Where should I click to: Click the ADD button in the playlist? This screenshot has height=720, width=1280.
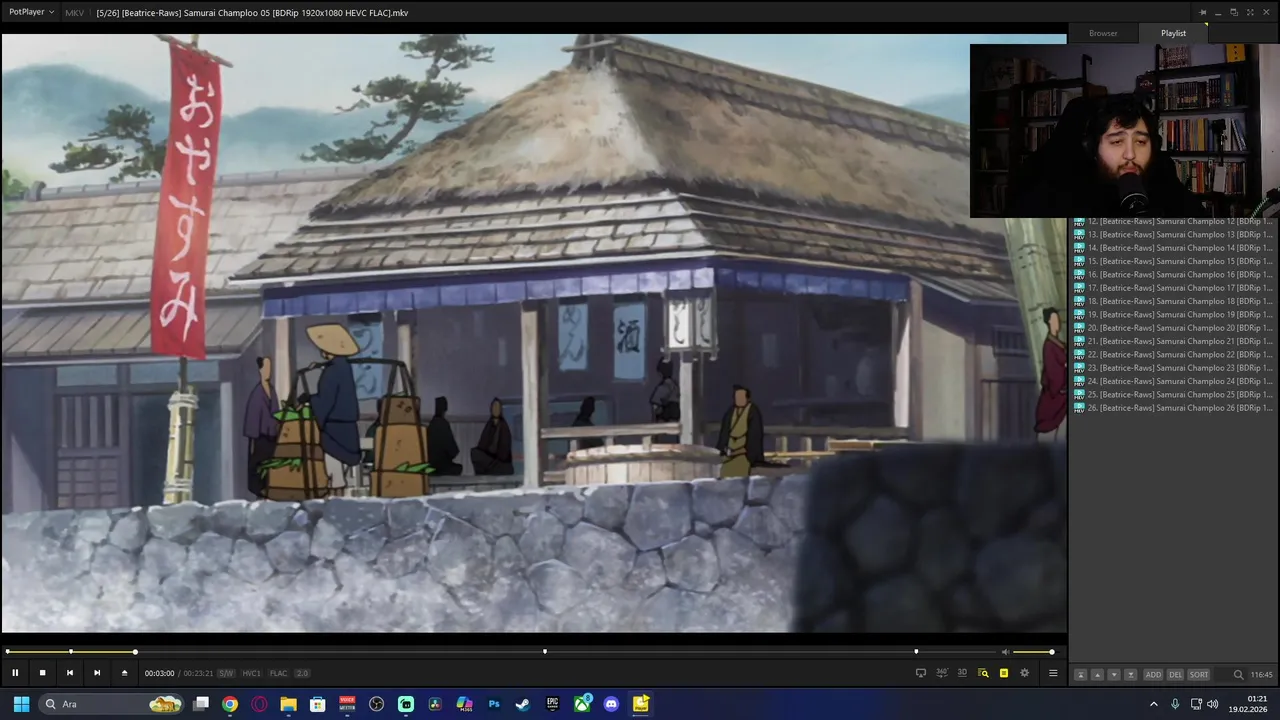click(1153, 675)
